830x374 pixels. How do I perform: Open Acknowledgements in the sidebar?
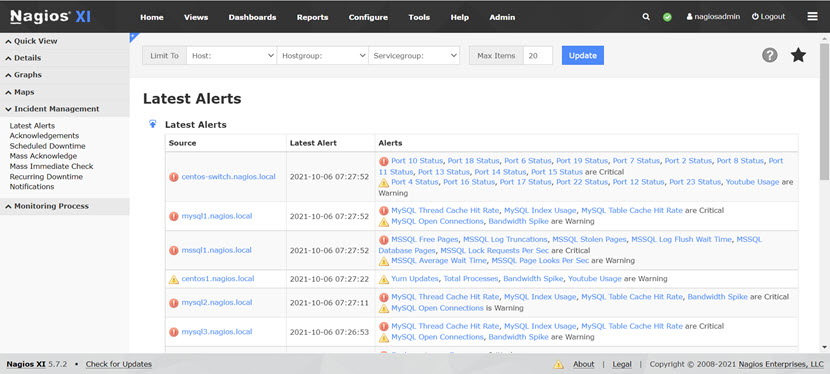pyautogui.click(x=44, y=136)
